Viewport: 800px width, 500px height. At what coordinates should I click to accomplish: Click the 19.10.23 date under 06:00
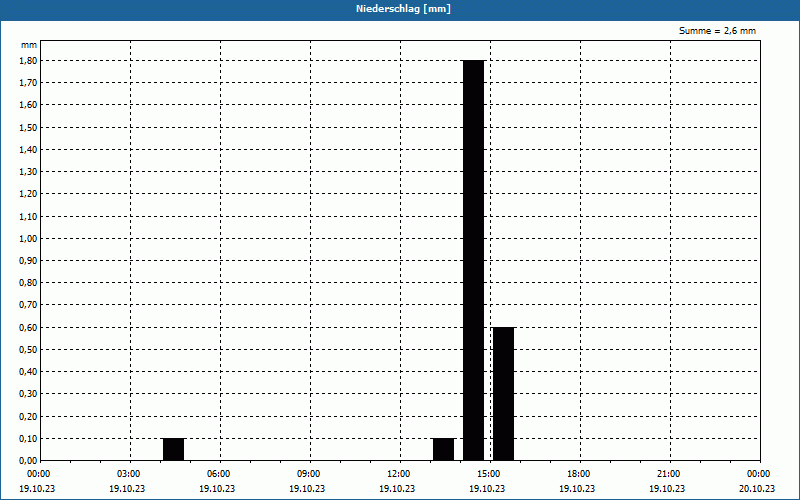point(217,488)
